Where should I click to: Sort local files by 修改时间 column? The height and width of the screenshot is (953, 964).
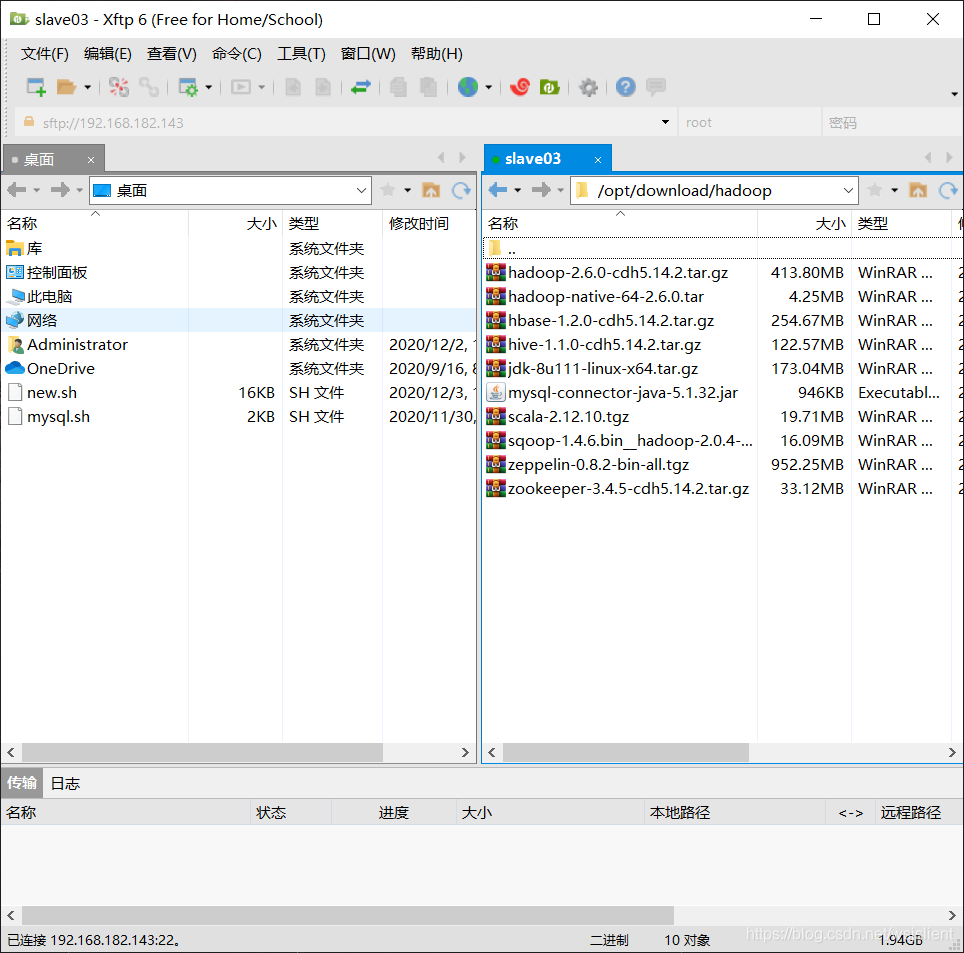coord(429,224)
